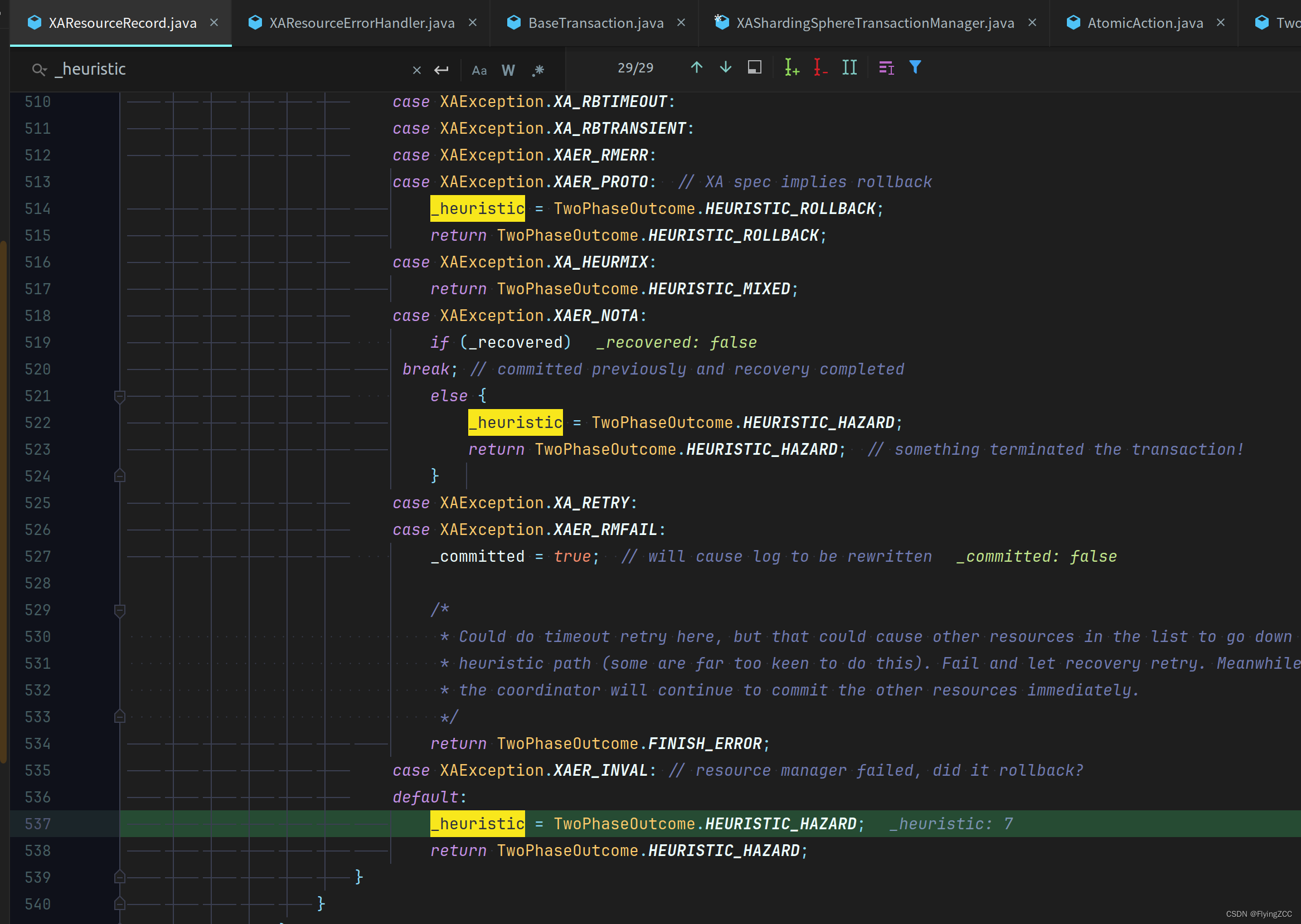Open XAShardingSphereTransactionManager.java tab

(864, 23)
